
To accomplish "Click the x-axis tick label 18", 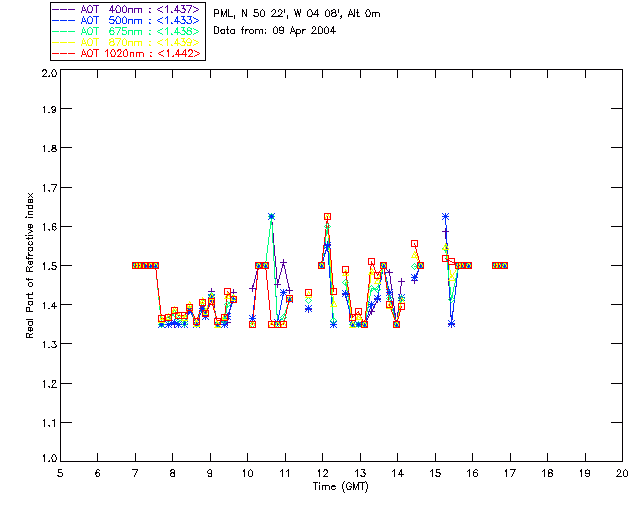I will [548, 473].
